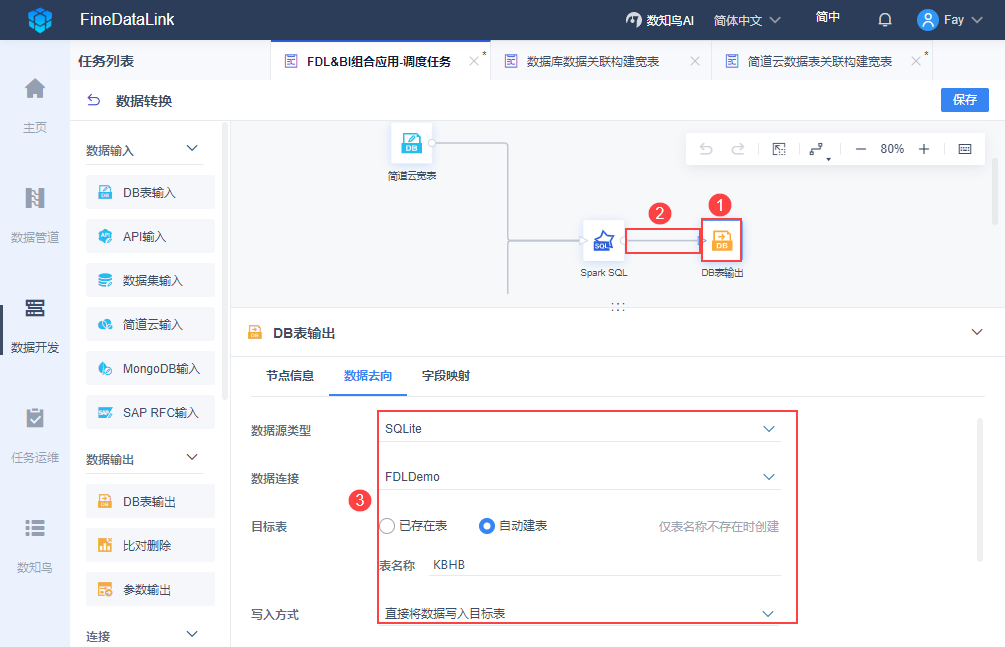Add 参数输出 operator
The height and width of the screenshot is (647, 1005).
[150, 589]
